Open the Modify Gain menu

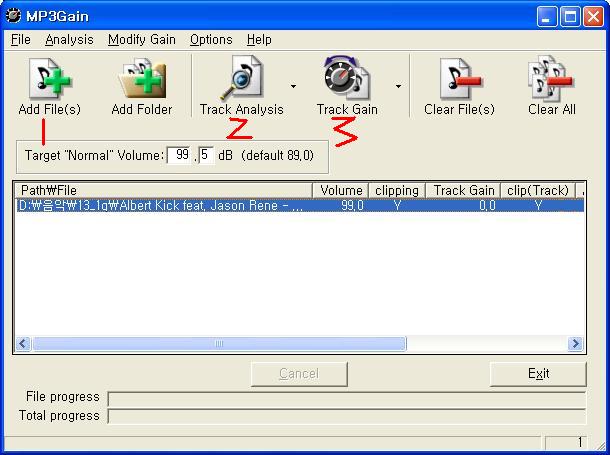tap(142, 40)
